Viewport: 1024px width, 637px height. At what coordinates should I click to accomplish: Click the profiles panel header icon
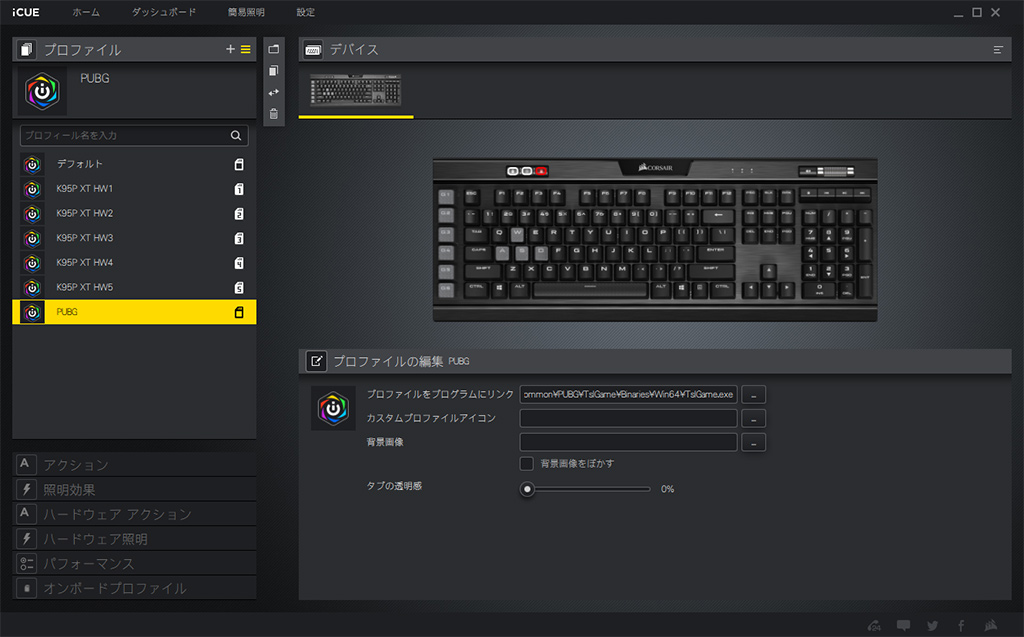pyautogui.click(x=27, y=50)
